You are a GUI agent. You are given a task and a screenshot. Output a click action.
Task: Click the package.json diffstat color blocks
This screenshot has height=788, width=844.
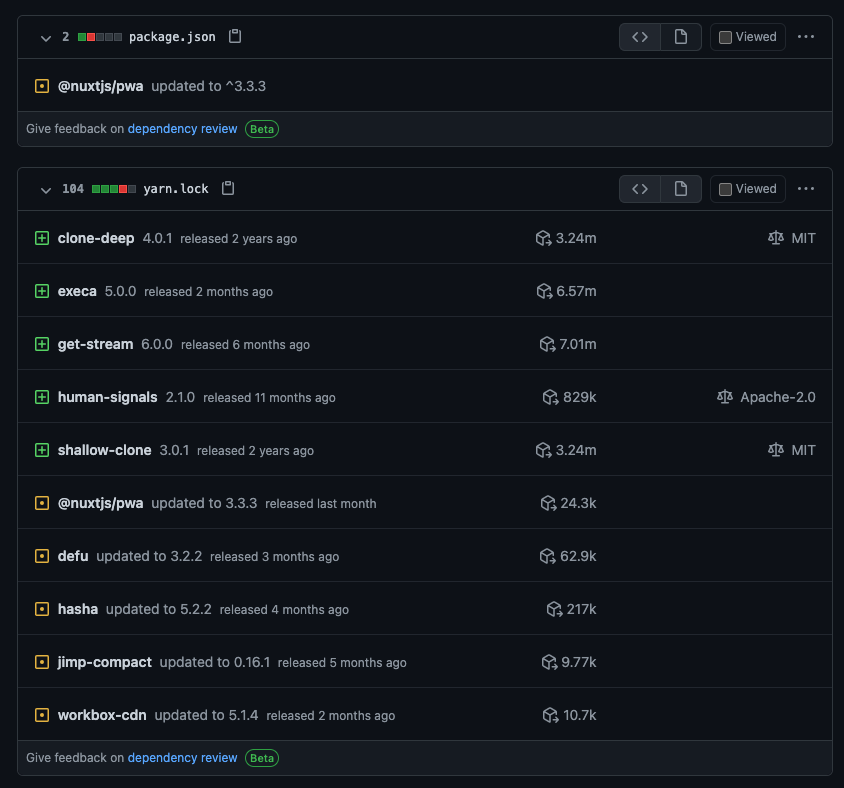coord(100,37)
